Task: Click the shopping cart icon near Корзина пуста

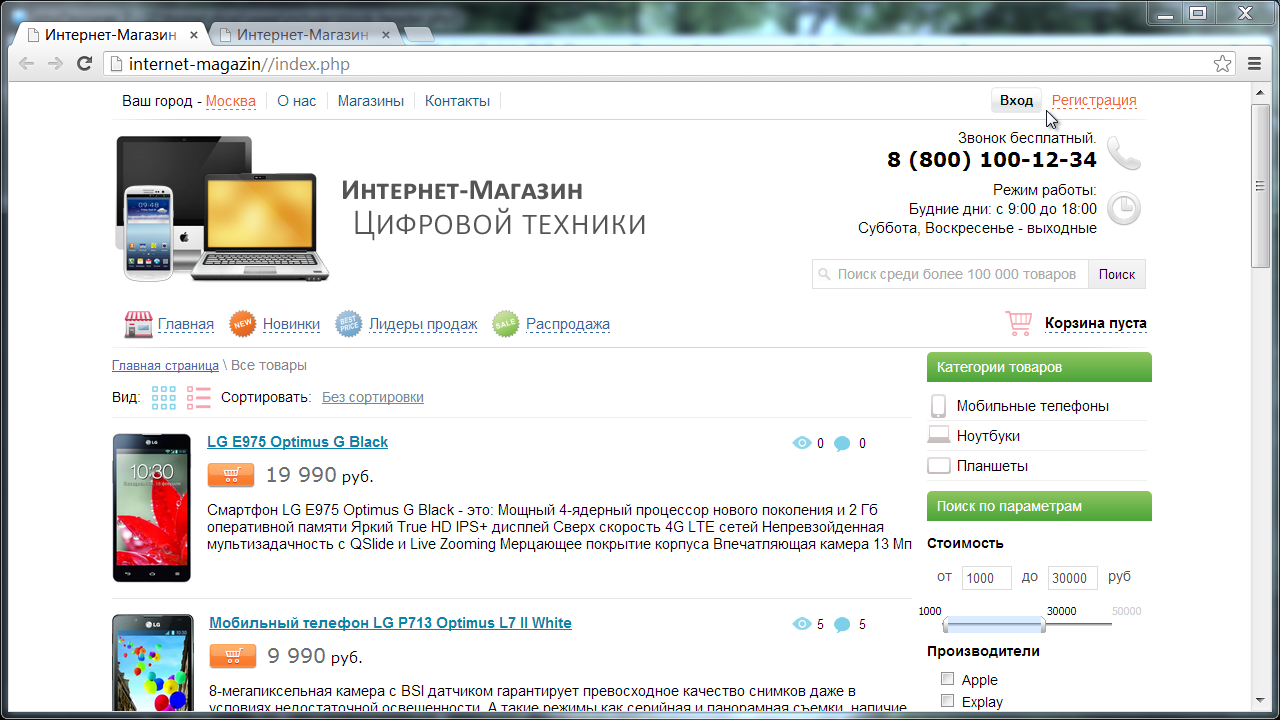Action: [1019, 323]
